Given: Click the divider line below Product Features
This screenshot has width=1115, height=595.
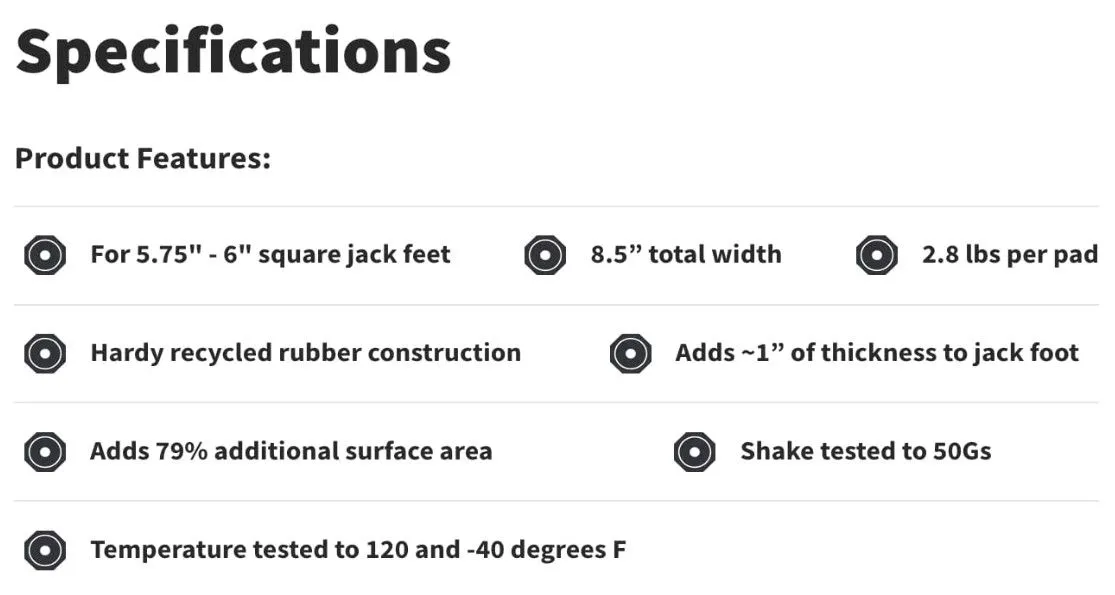Looking at the screenshot, I should (x=556, y=207).
